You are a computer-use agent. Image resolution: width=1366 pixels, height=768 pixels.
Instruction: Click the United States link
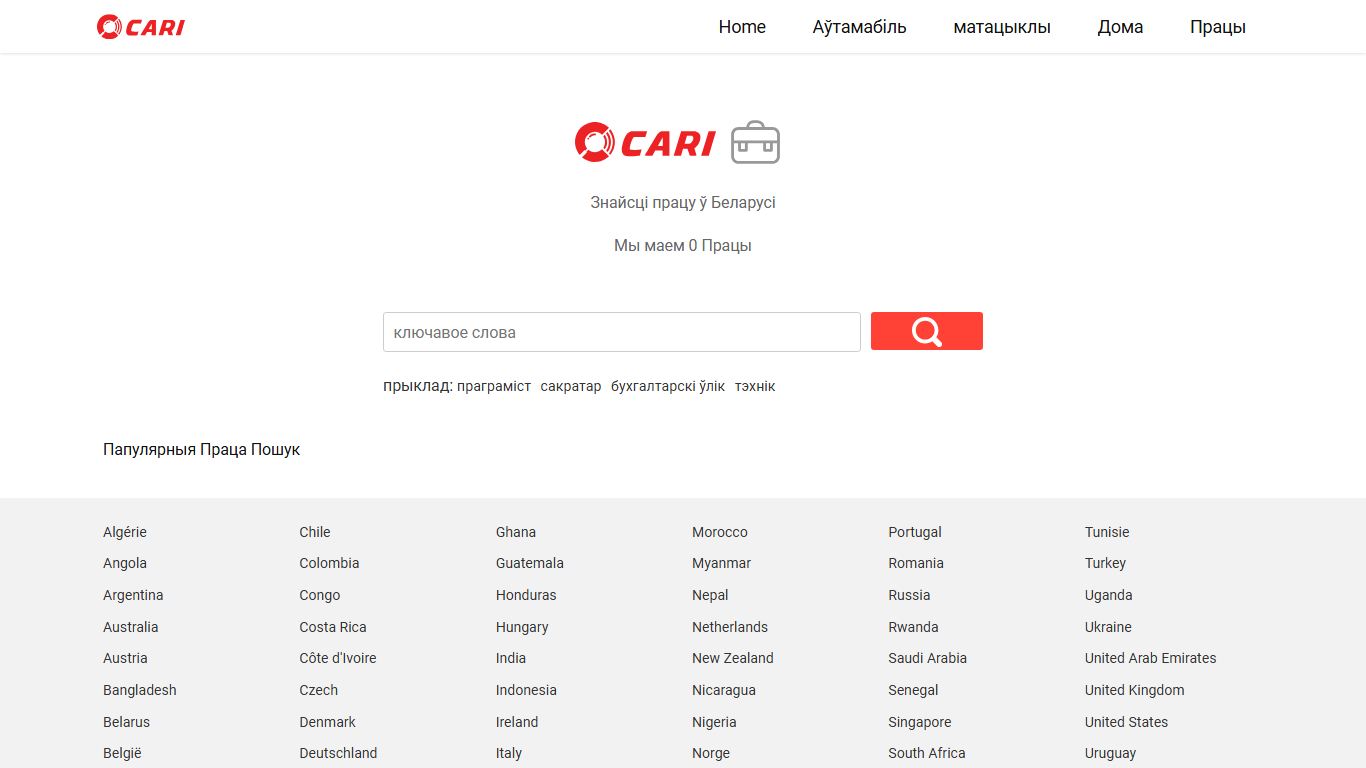(x=1126, y=722)
